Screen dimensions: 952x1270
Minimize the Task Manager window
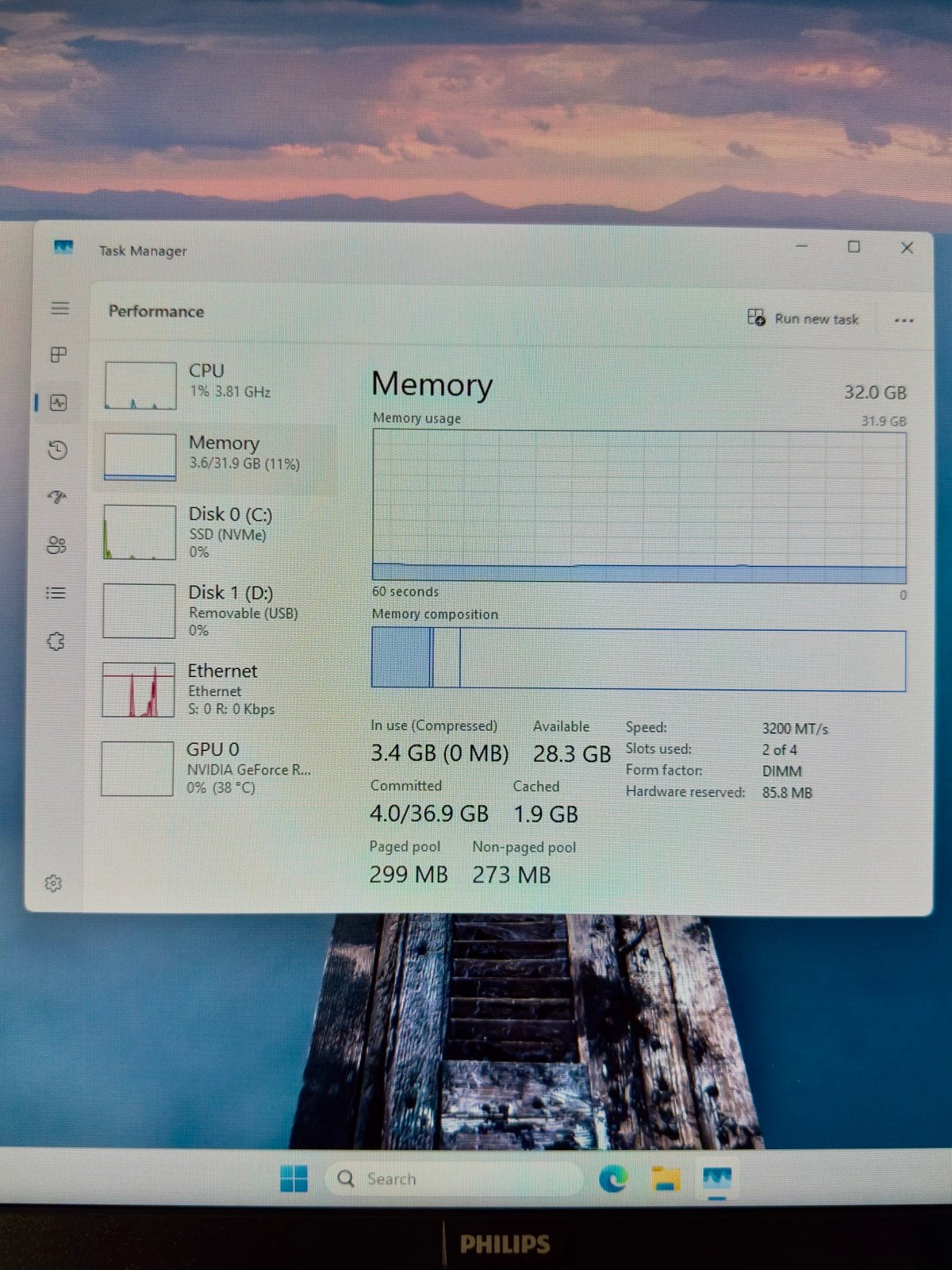(802, 246)
